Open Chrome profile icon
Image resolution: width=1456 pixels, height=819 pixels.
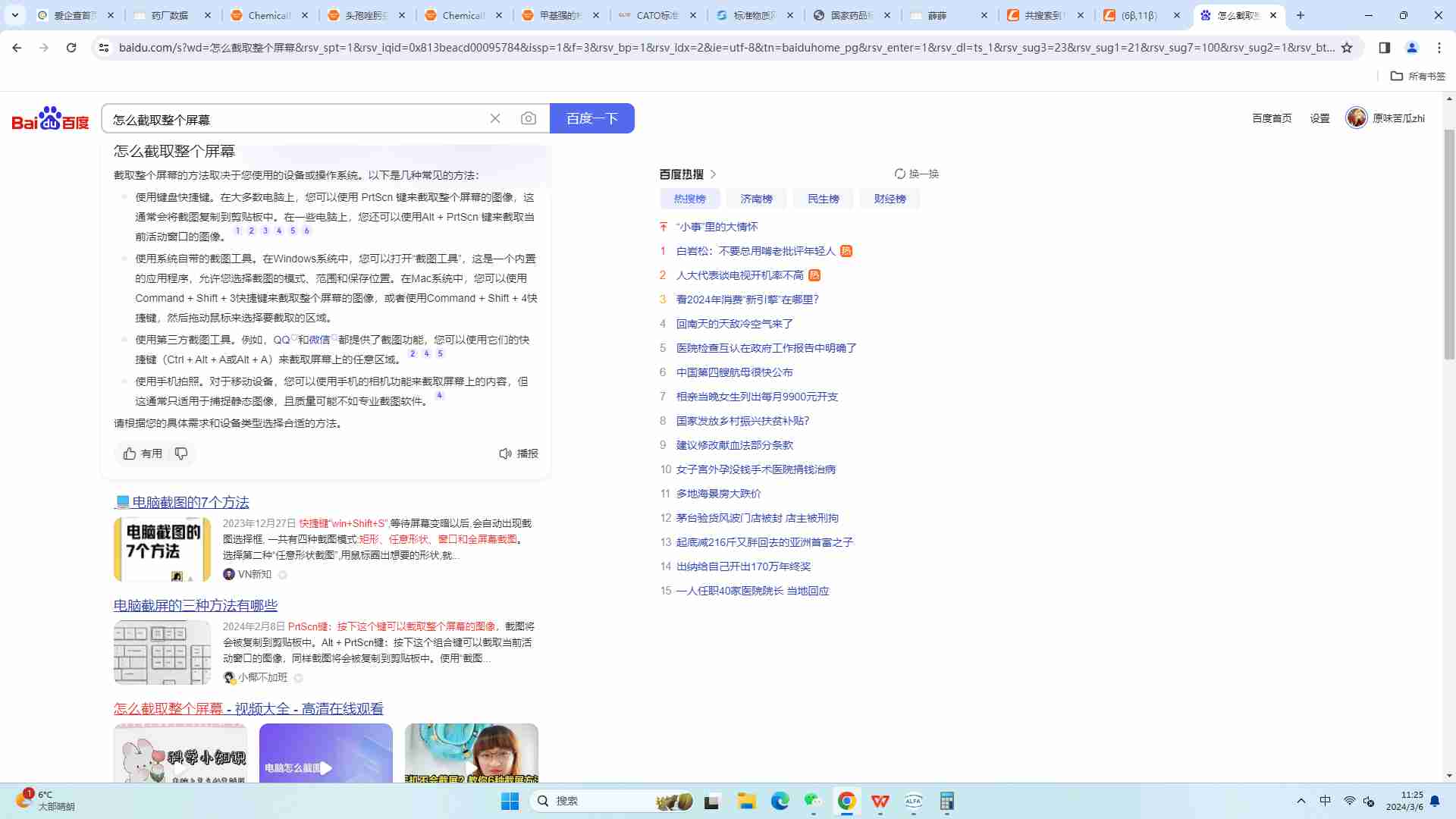pos(1412,48)
